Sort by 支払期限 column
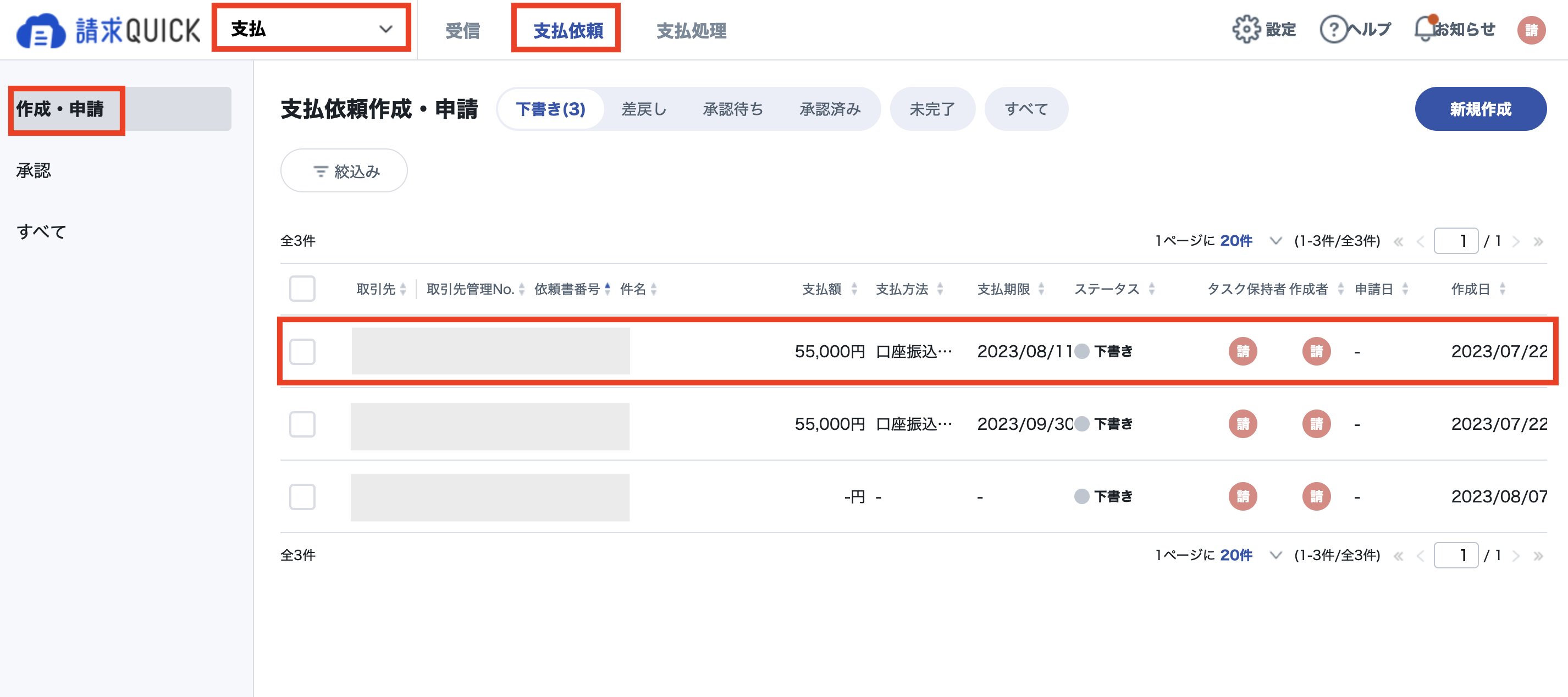 click(x=1041, y=289)
